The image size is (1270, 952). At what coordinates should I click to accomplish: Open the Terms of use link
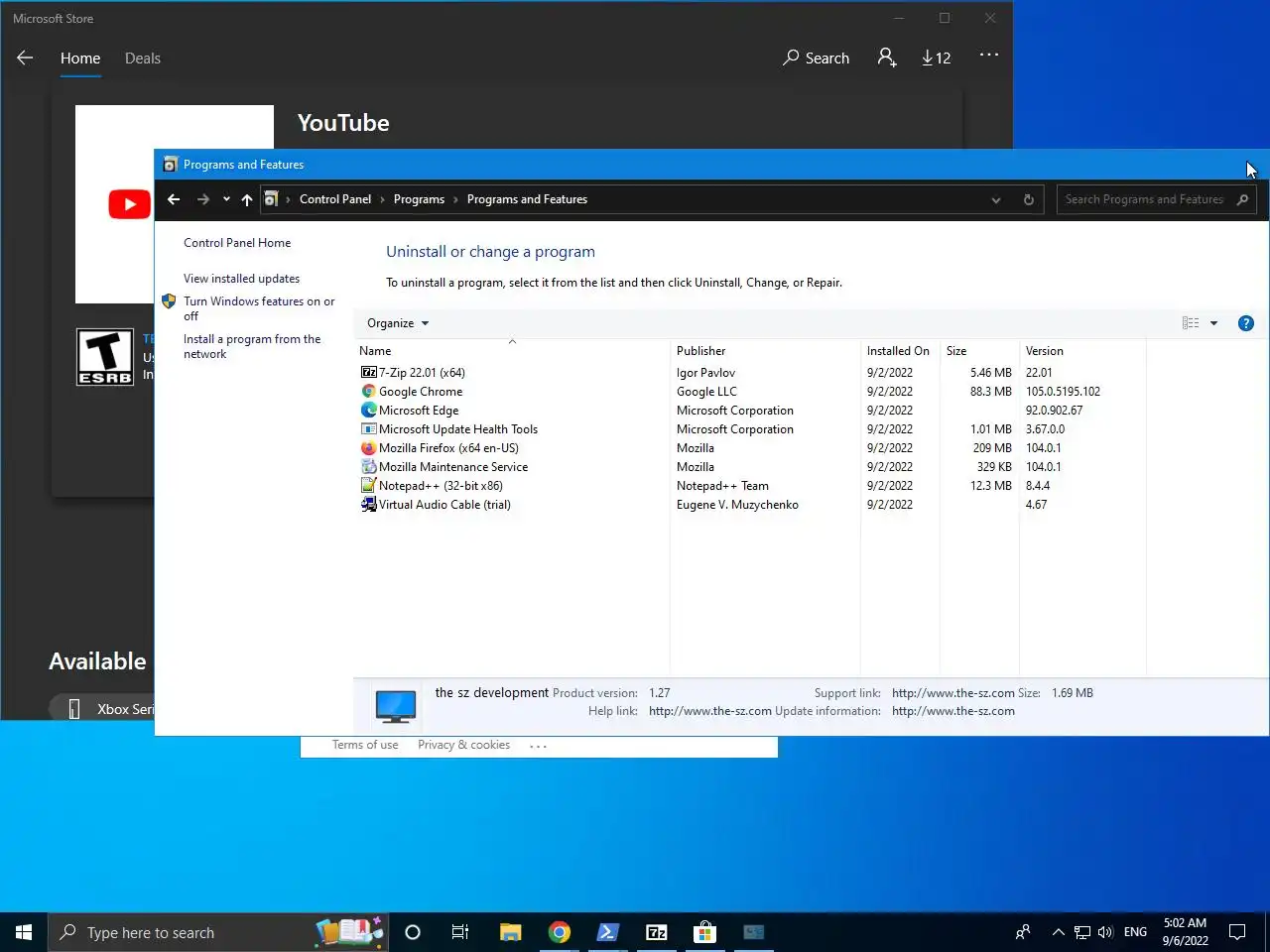coord(365,745)
